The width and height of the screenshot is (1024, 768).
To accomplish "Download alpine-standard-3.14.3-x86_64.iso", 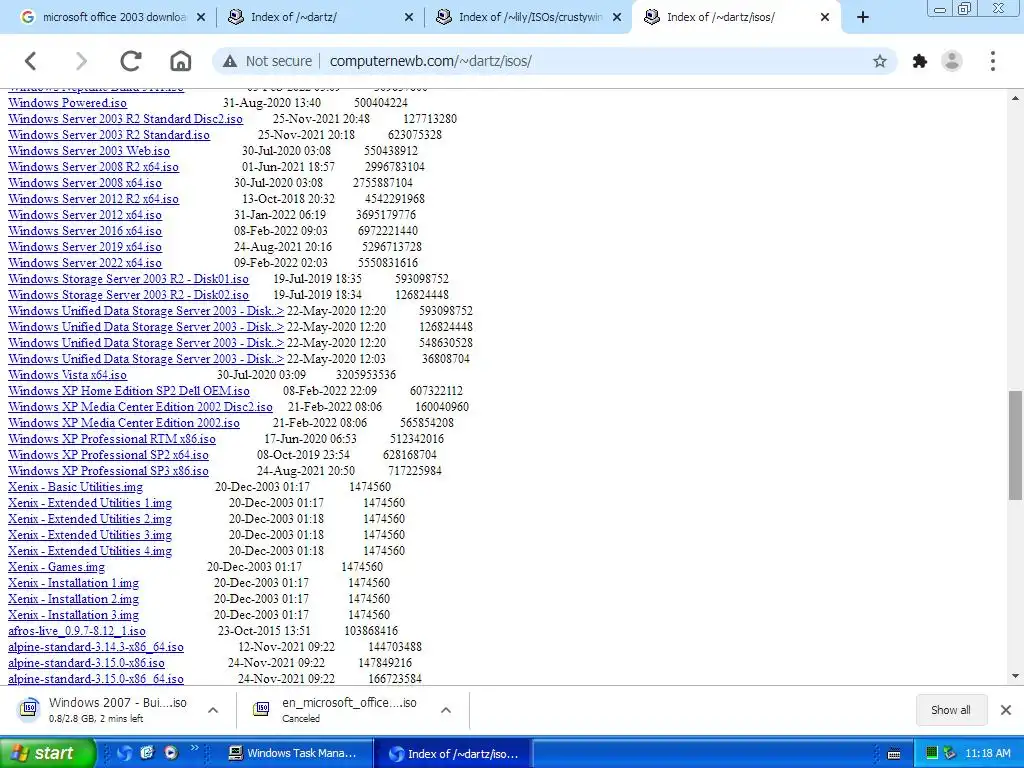I will click(95, 647).
